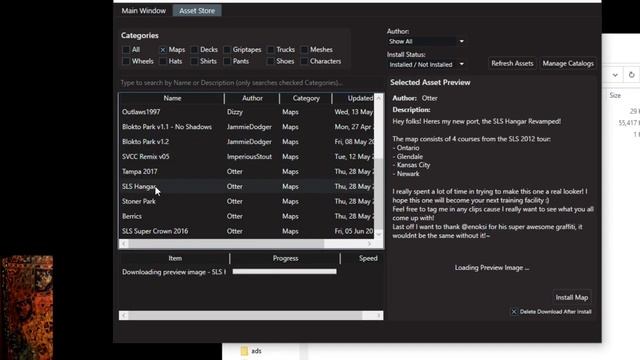
Task: Tick the Trucks category checkbox
Action: tap(271, 49)
